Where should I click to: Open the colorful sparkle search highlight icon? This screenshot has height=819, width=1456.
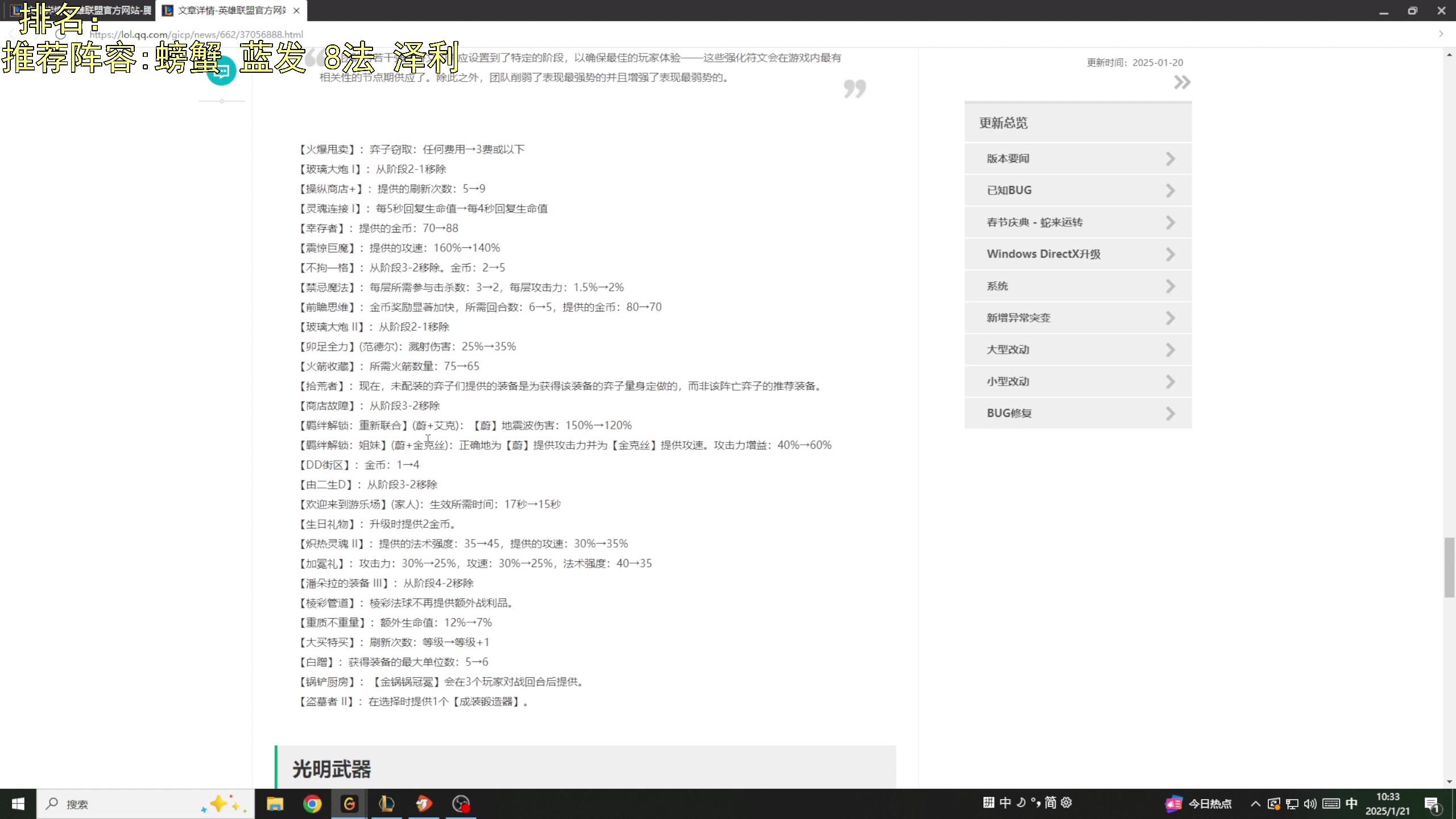pos(223,804)
